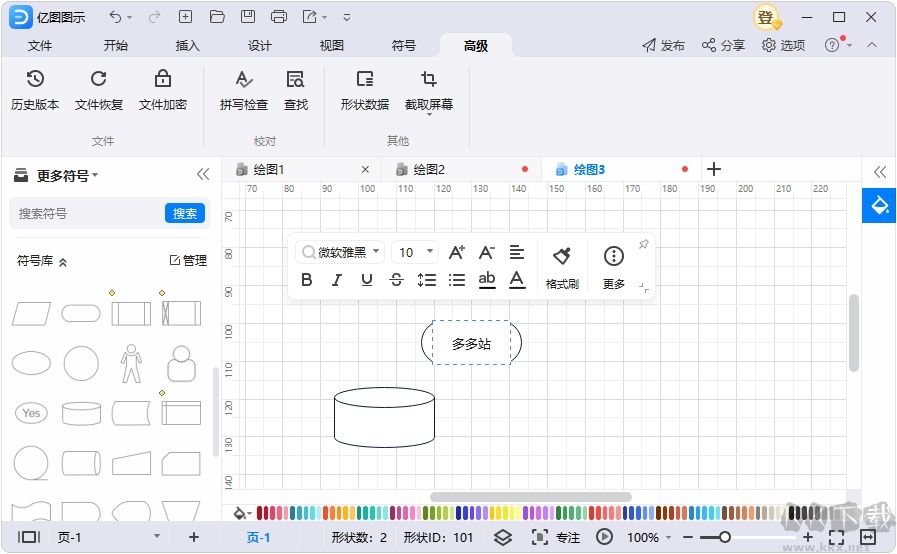Click the black color swatch in palette

(792, 512)
